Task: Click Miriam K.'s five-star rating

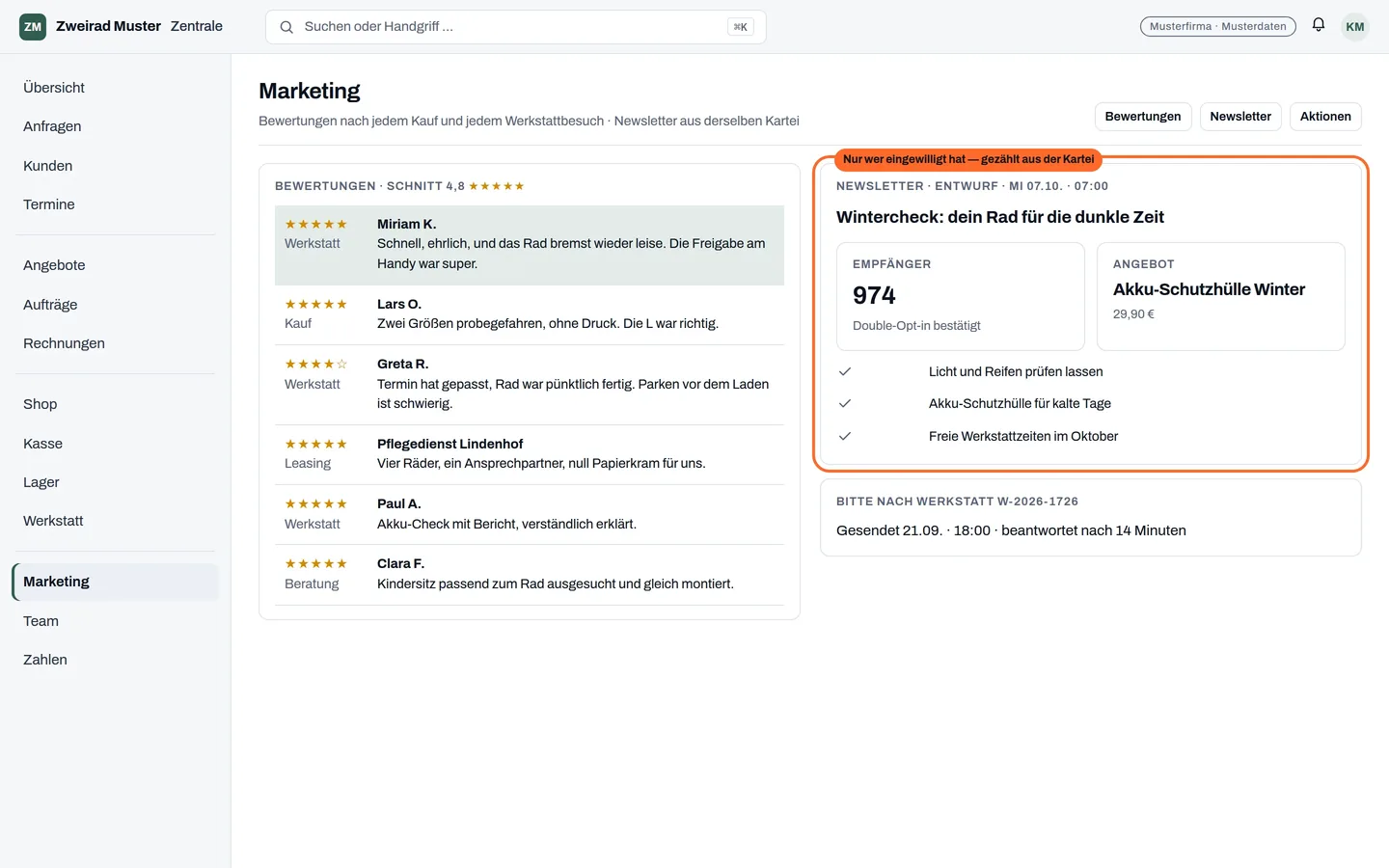Action: coord(315,224)
